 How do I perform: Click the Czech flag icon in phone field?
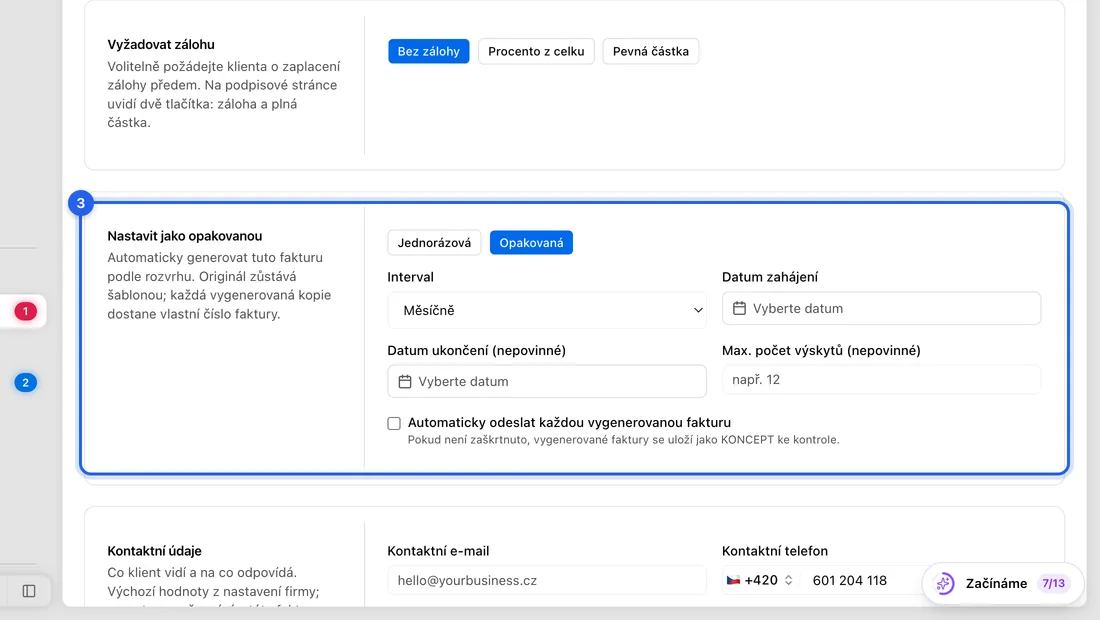[733, 581]
